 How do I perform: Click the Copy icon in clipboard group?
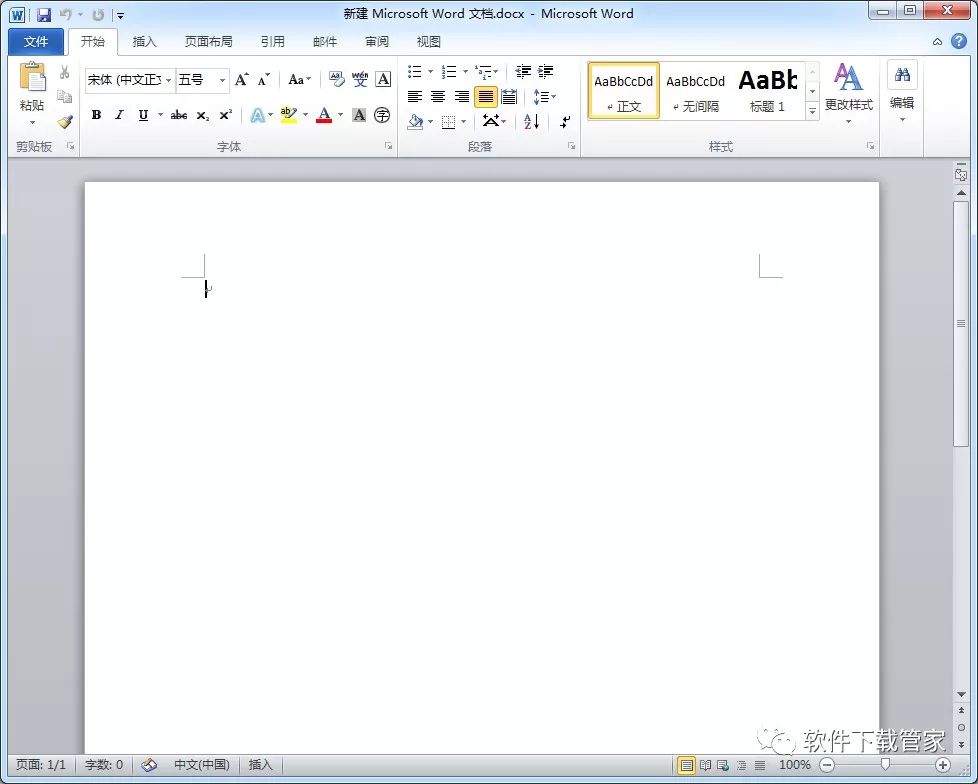[x=64, y=97]
